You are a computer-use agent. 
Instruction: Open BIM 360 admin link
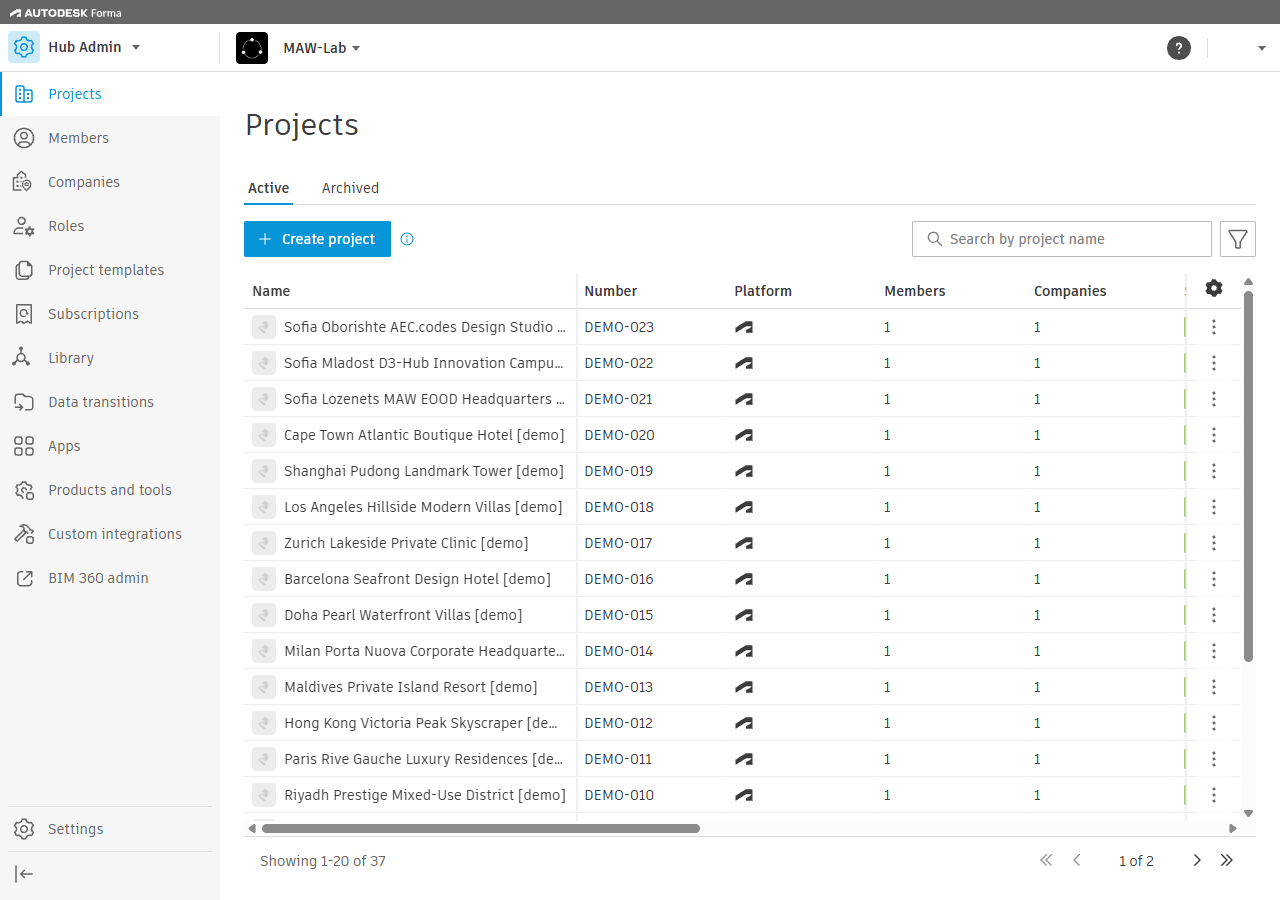pyautogui.click(x=110, y=578)
